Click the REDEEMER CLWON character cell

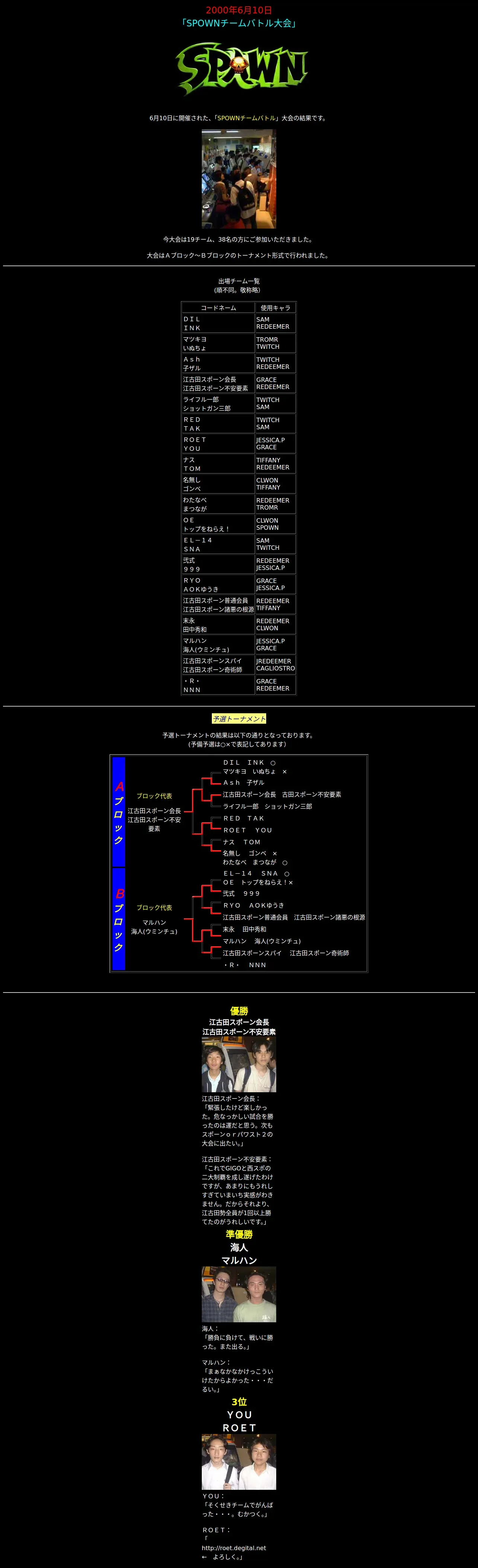275,625
